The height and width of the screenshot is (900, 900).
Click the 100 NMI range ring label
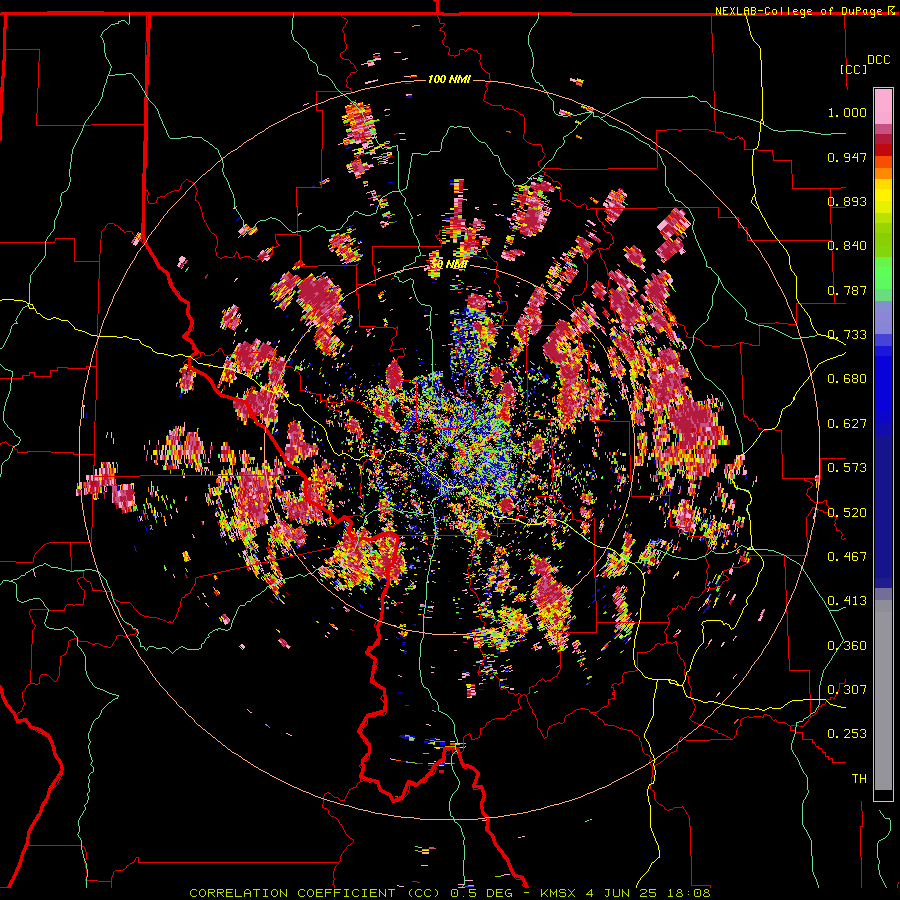(449, 79)
